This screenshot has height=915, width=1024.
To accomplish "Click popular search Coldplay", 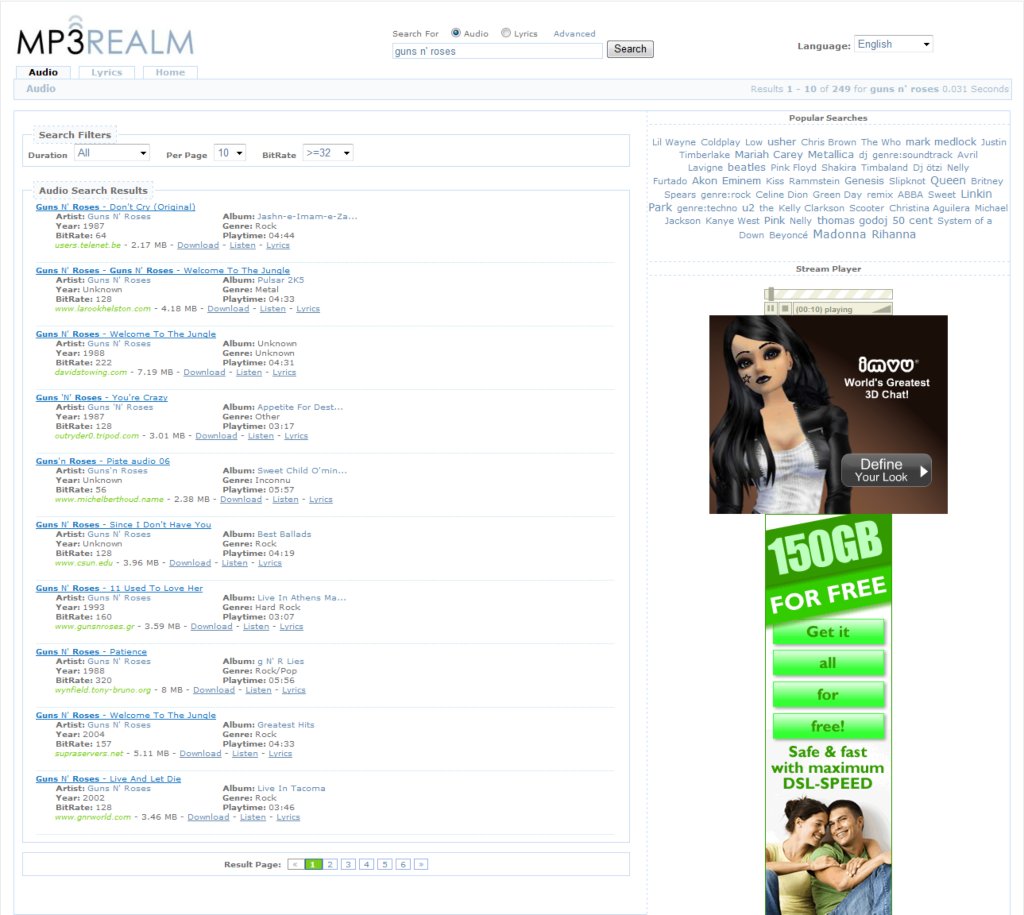I will pyautogui.click(x=720, y=142).
